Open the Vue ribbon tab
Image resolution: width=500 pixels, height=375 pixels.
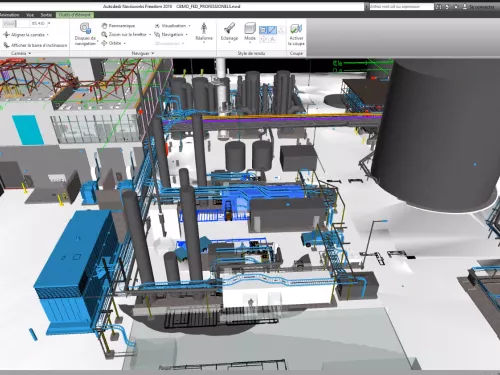point(30,15)
